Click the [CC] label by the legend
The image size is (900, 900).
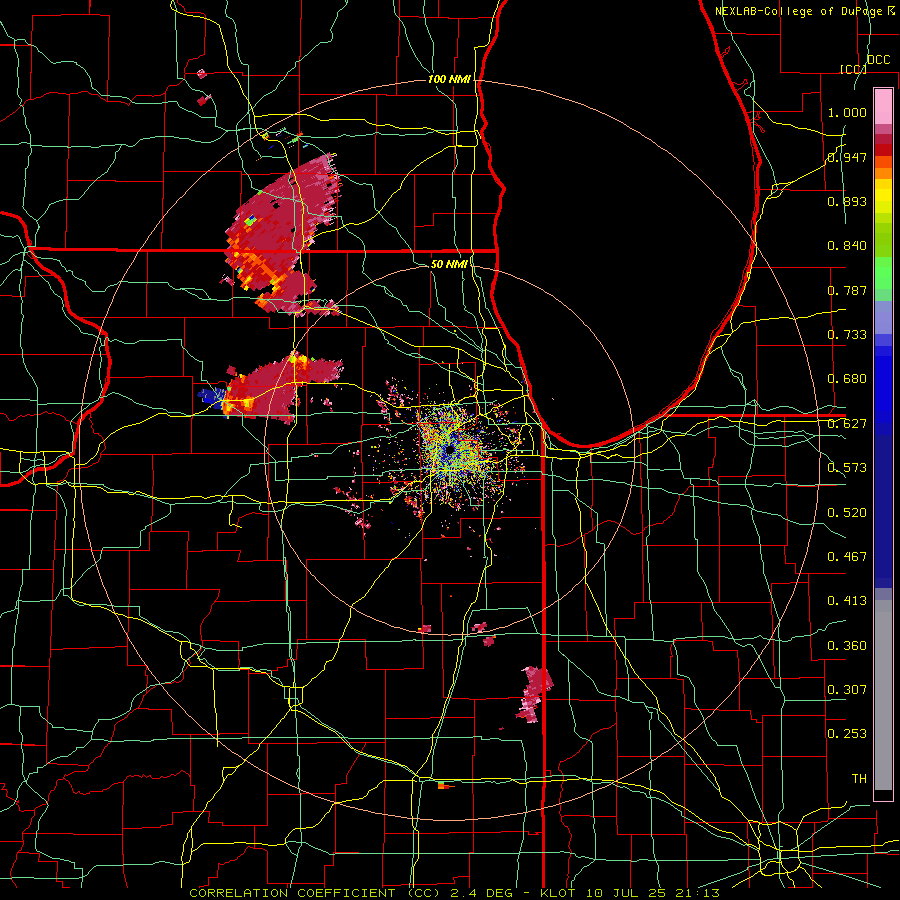(x=853, y=69)
